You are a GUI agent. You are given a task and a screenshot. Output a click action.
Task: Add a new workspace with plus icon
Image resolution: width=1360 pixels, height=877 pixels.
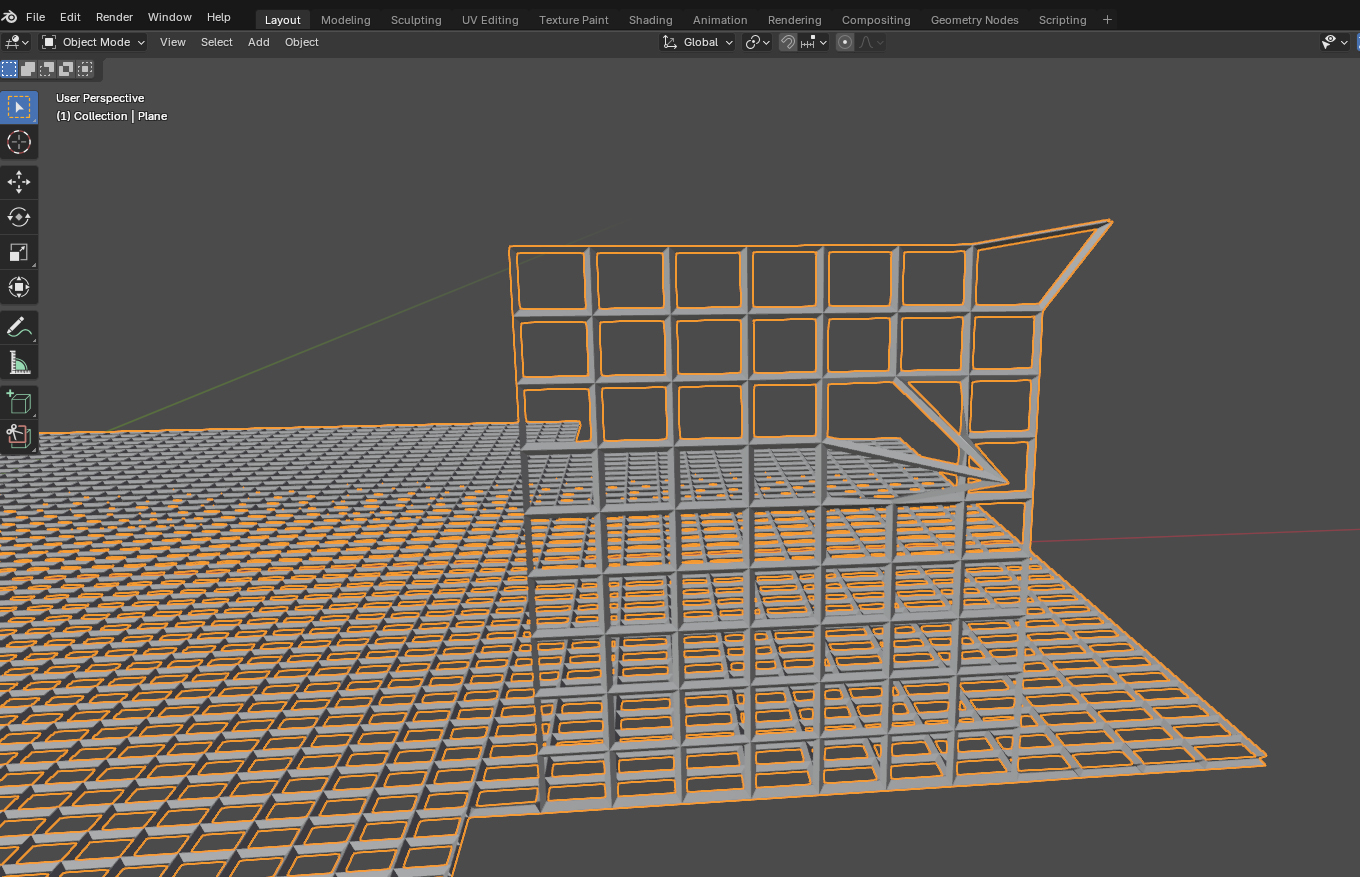1107,19
